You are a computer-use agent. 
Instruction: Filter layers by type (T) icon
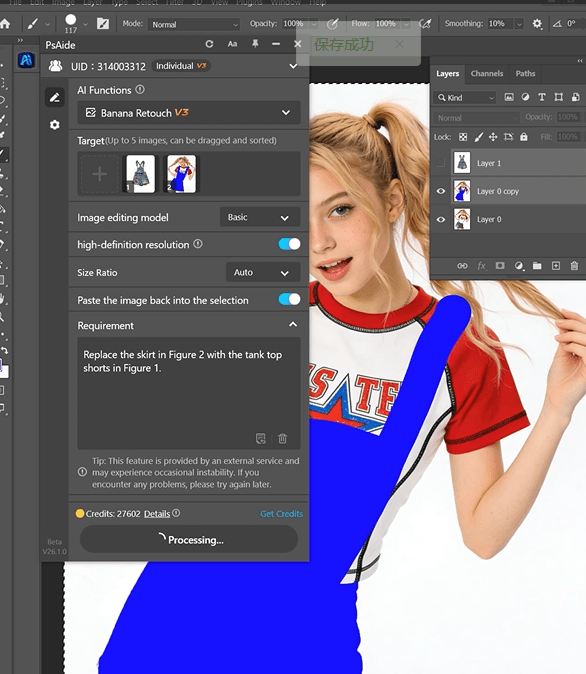[x=542, y=97]
